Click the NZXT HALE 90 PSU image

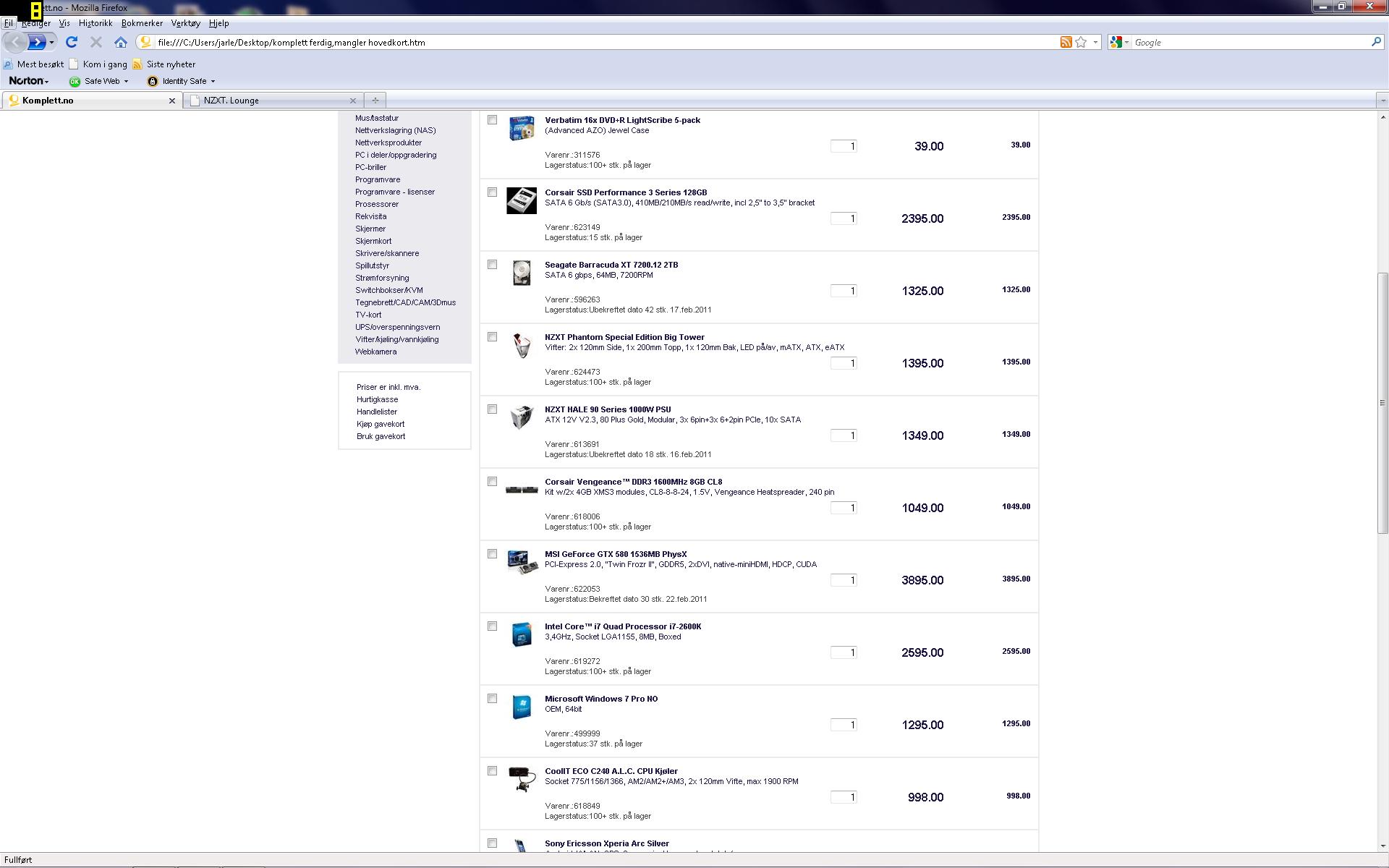pyautogui.click(x=521, y=417)
